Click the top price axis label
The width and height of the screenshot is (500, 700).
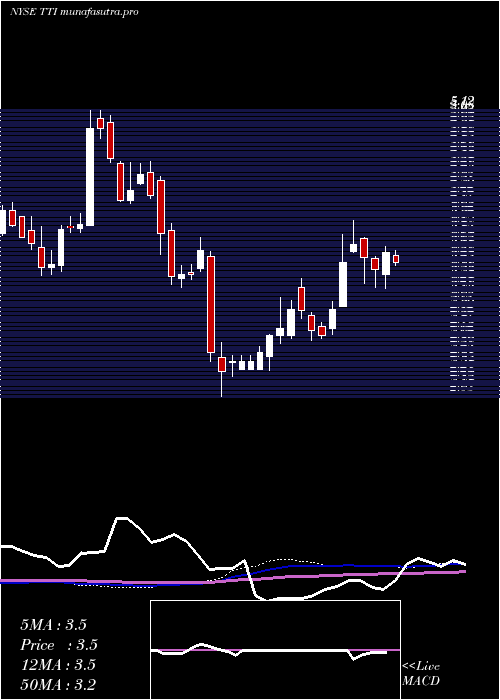click(x=462, y=101)
